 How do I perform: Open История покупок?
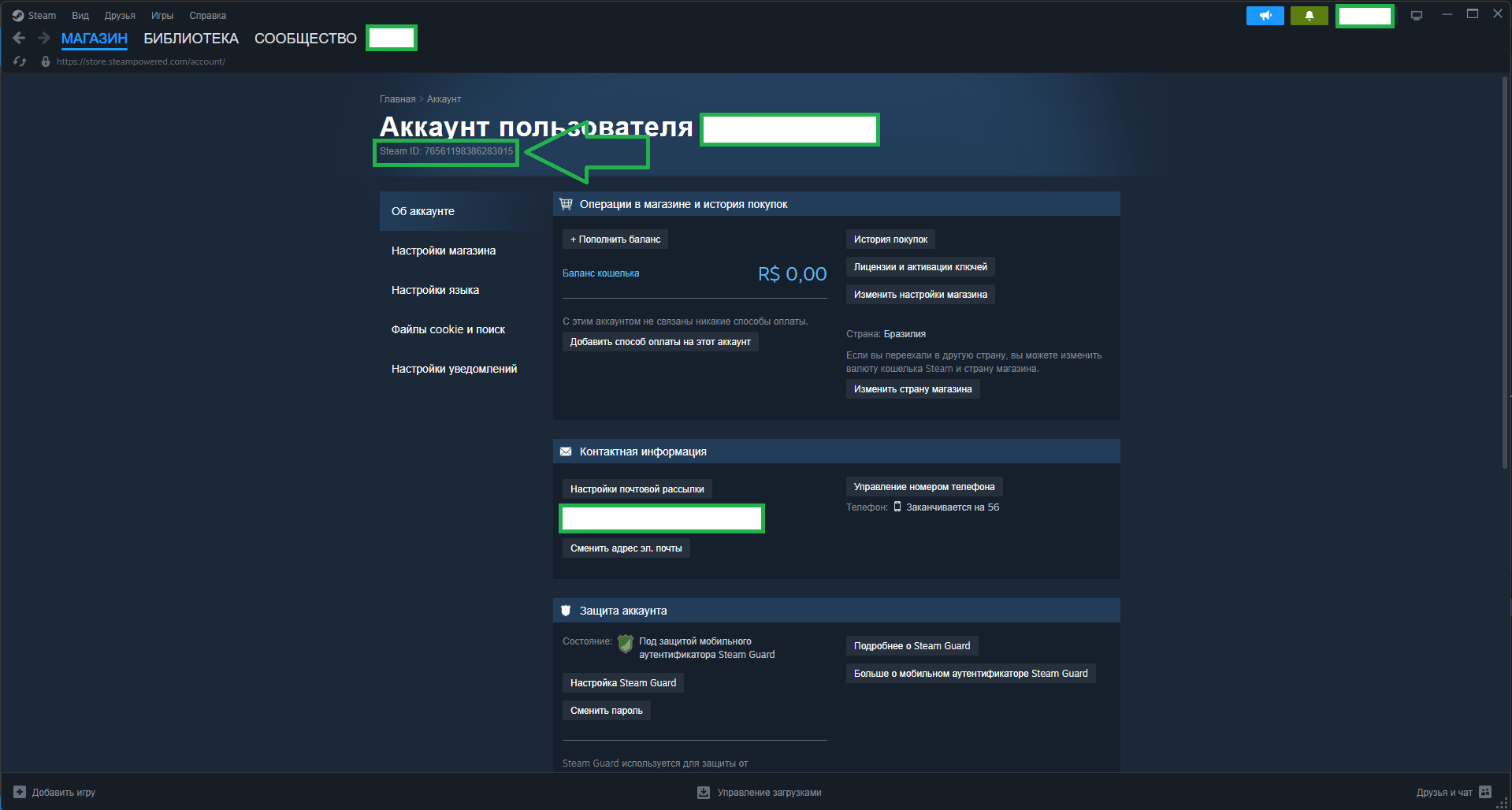point(890,240)
